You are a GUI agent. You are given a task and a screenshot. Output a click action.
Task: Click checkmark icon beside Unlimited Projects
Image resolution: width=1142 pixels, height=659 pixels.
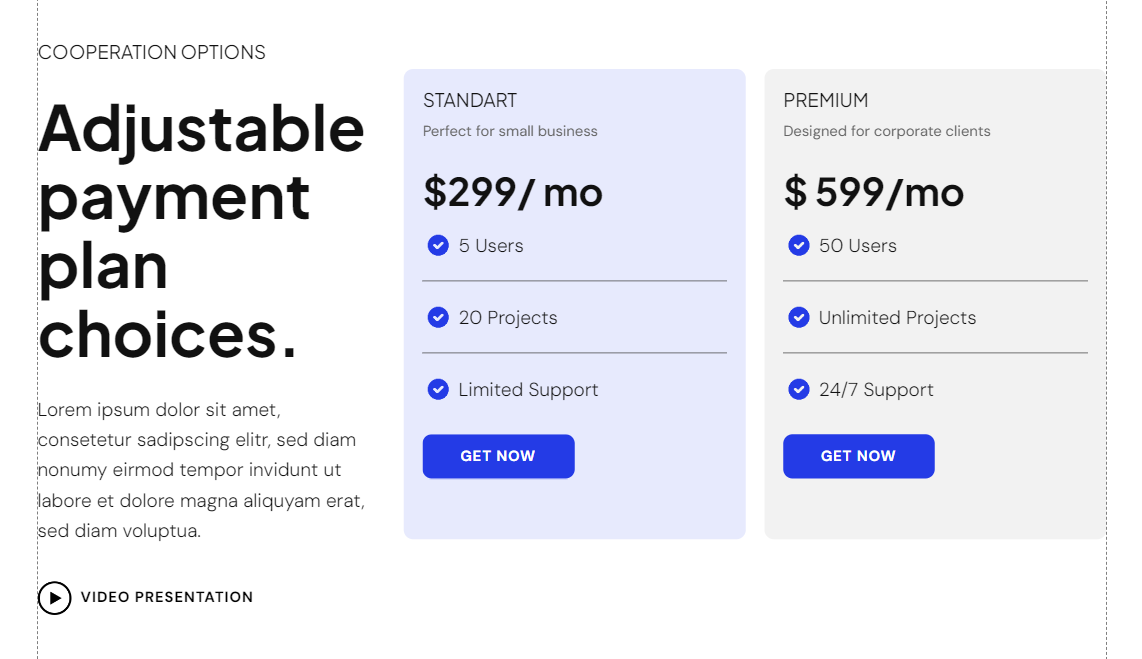click(798, 317)
